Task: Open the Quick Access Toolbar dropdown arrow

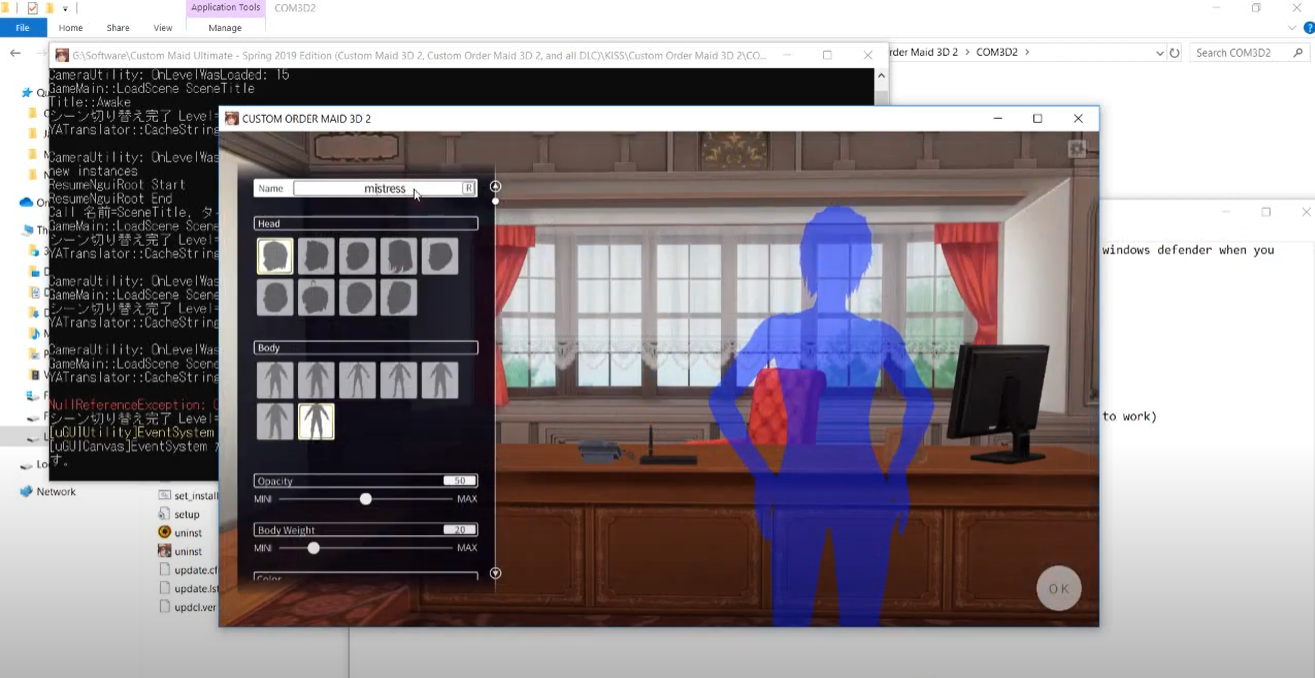Action: click(x=65, y=9)
